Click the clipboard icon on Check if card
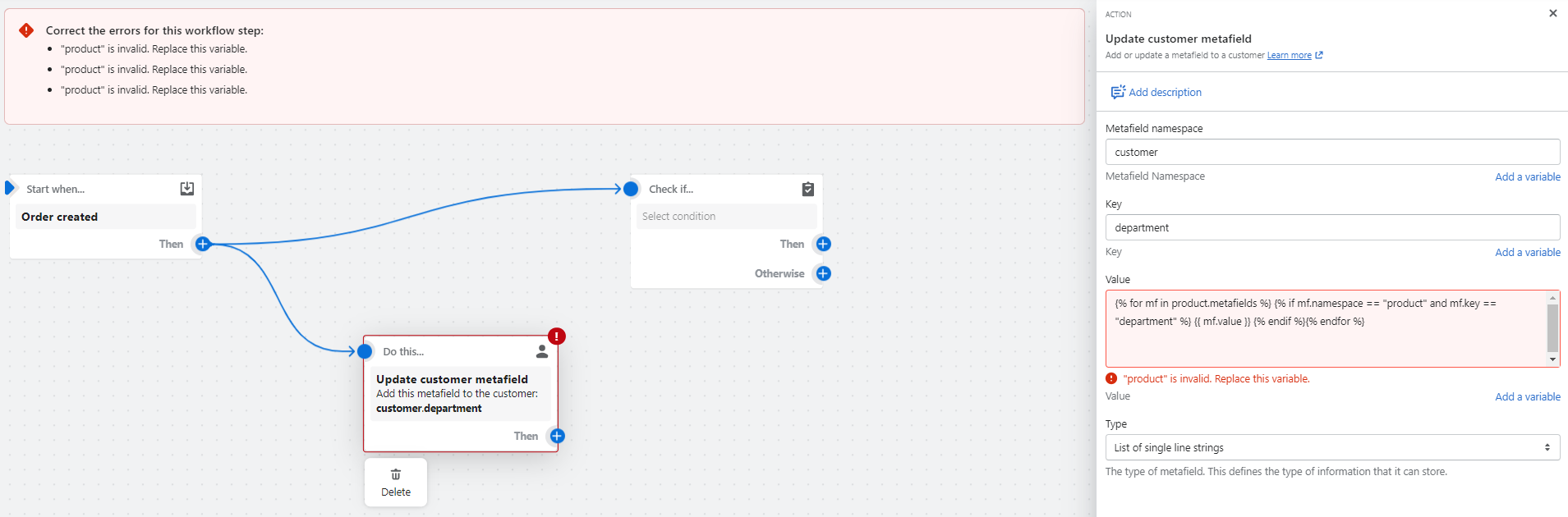Viewport: 1568px width, 517px height. pos(808,189)
